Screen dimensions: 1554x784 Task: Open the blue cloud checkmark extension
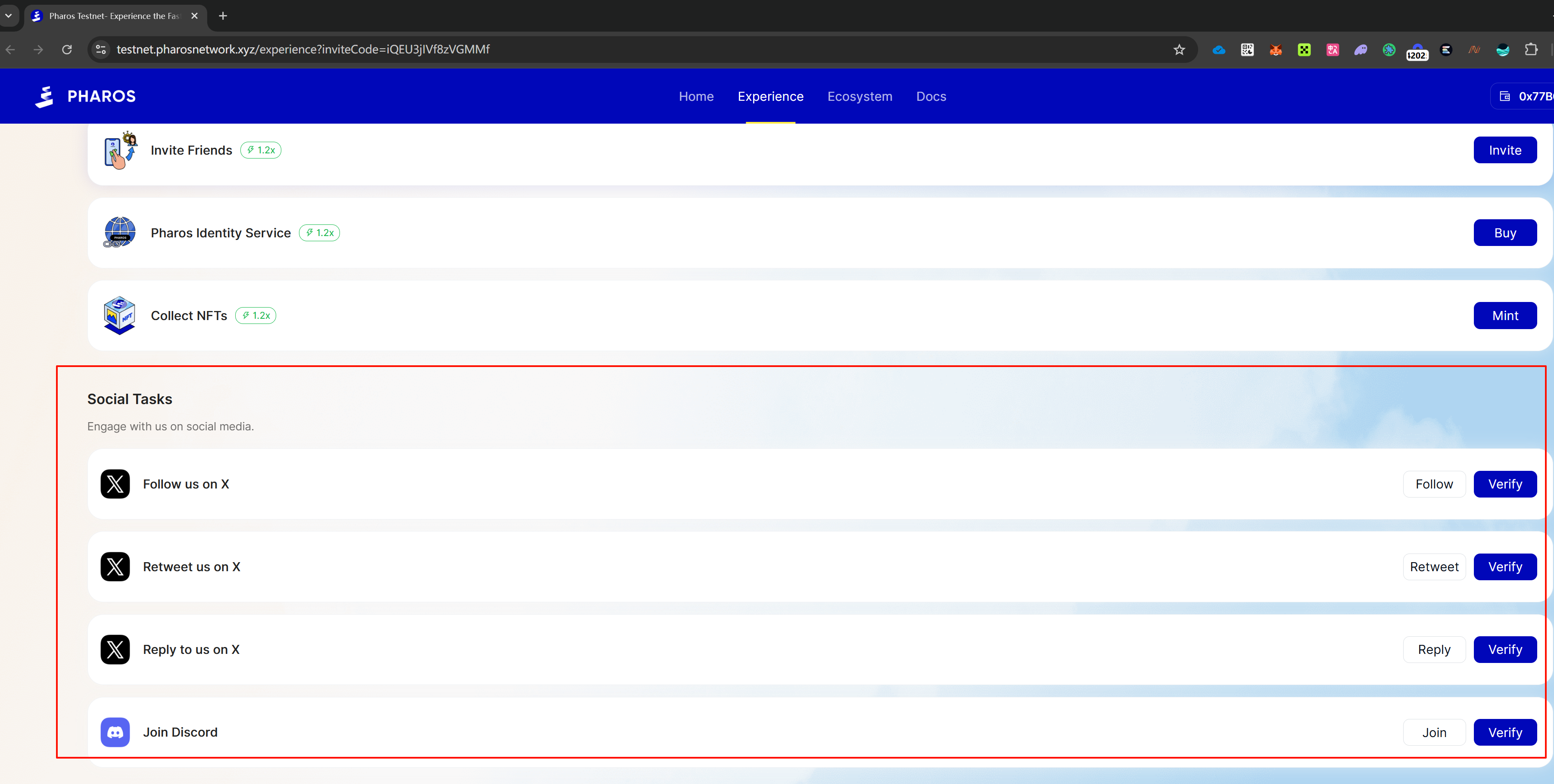pos(1218,50)
